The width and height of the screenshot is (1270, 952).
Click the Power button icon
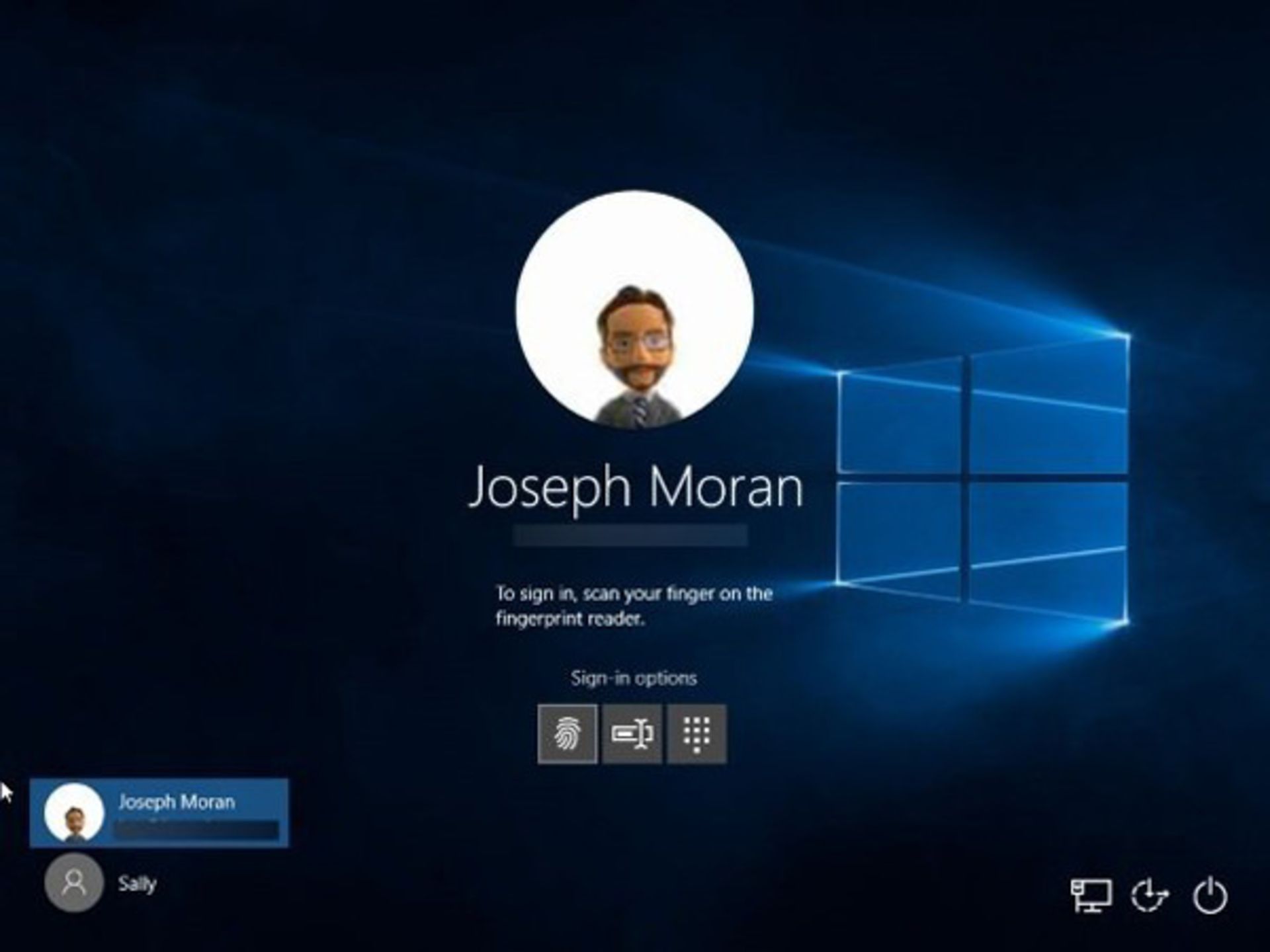point(1210,896)
